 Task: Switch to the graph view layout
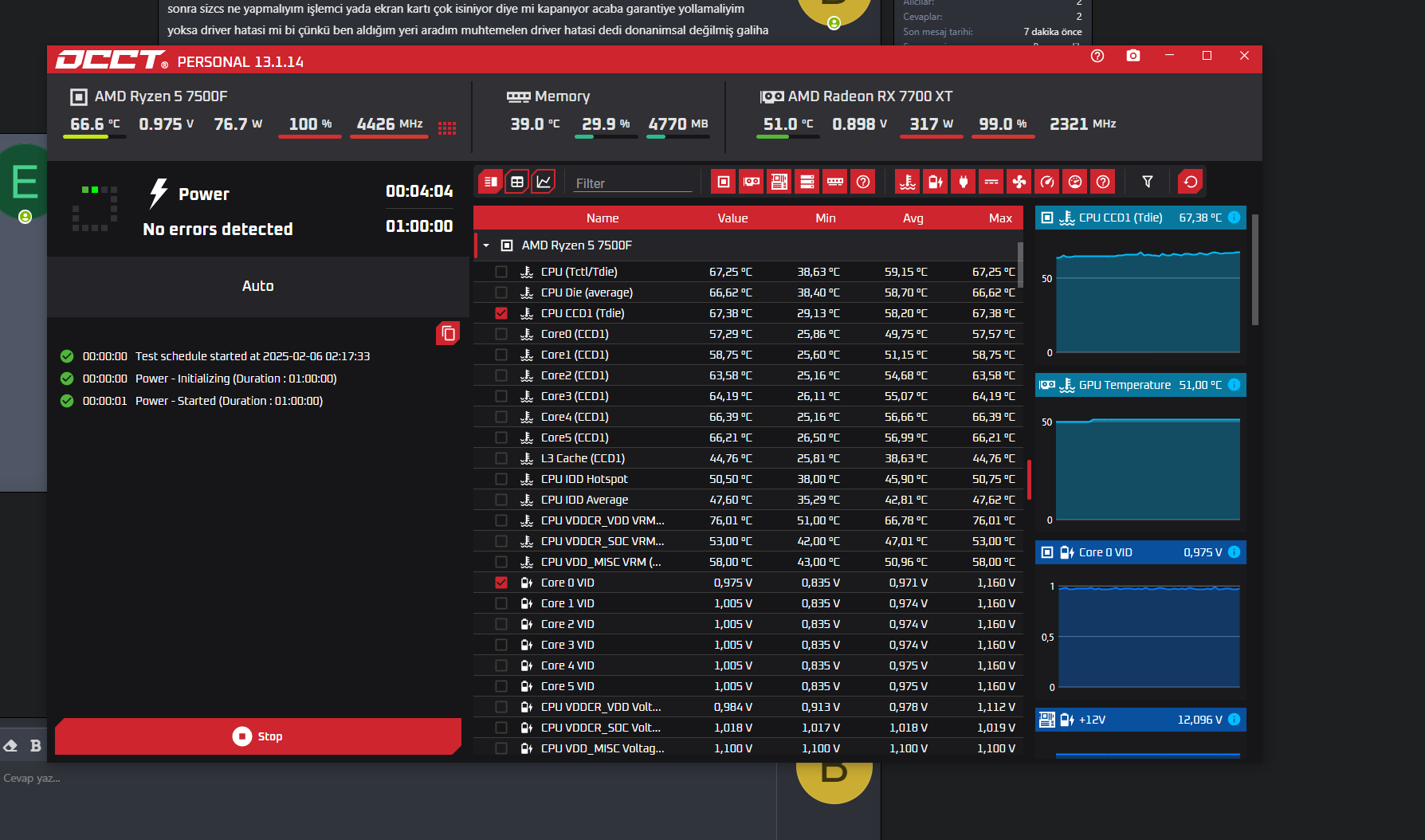[544, 182]
